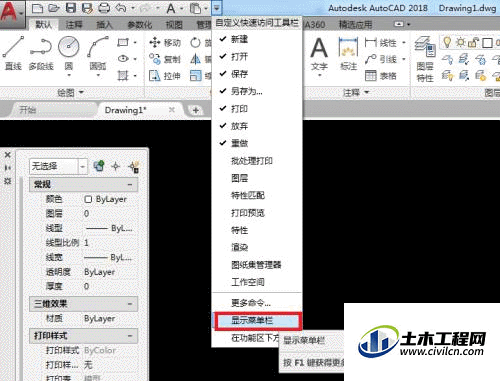The height and width of the screenshot is (381, 500).
Task: Click the Print icon in quick access toolbar
Action: coord(104,8)
